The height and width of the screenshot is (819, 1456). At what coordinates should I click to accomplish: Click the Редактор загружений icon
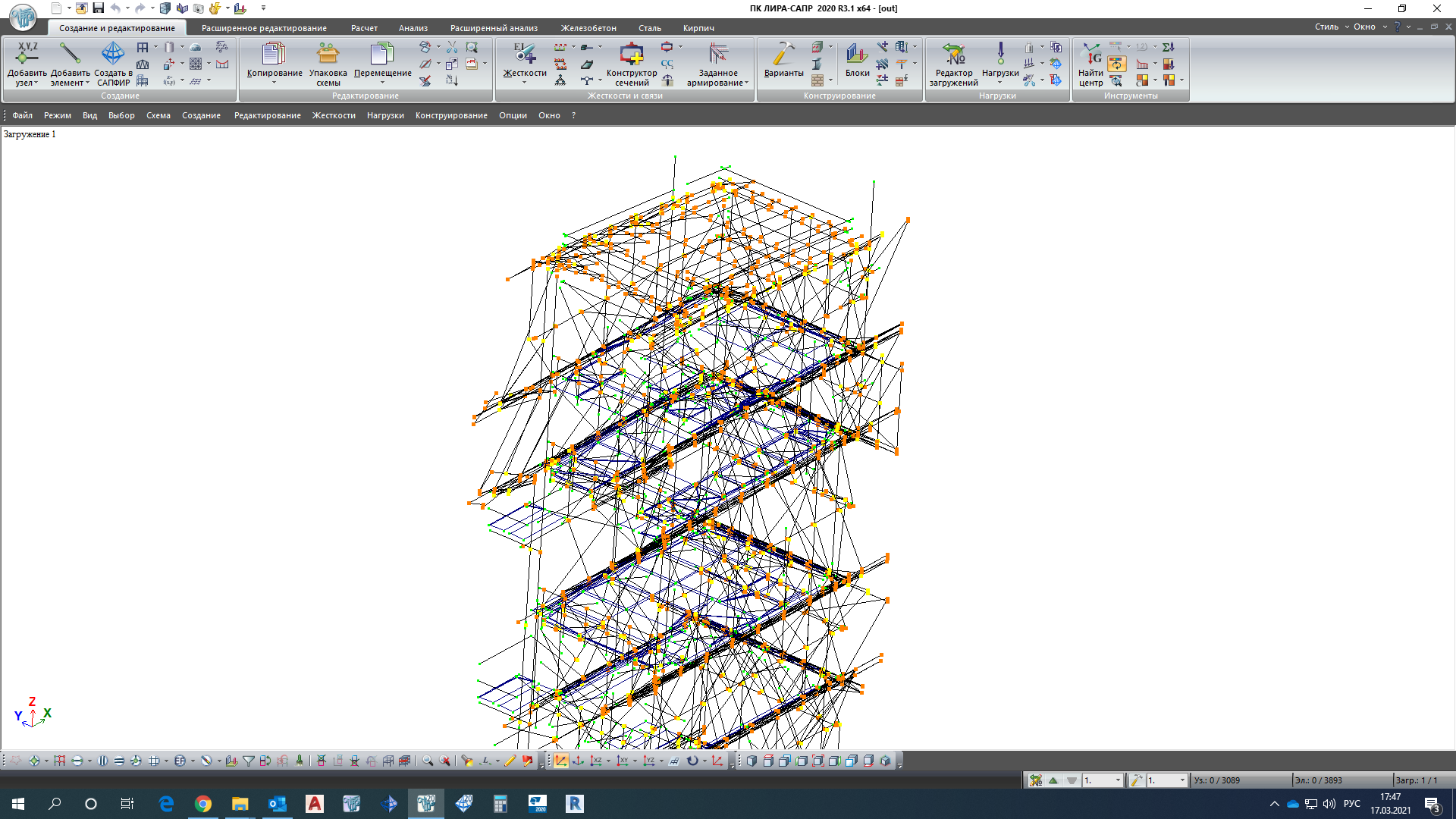tap(953, 54)
